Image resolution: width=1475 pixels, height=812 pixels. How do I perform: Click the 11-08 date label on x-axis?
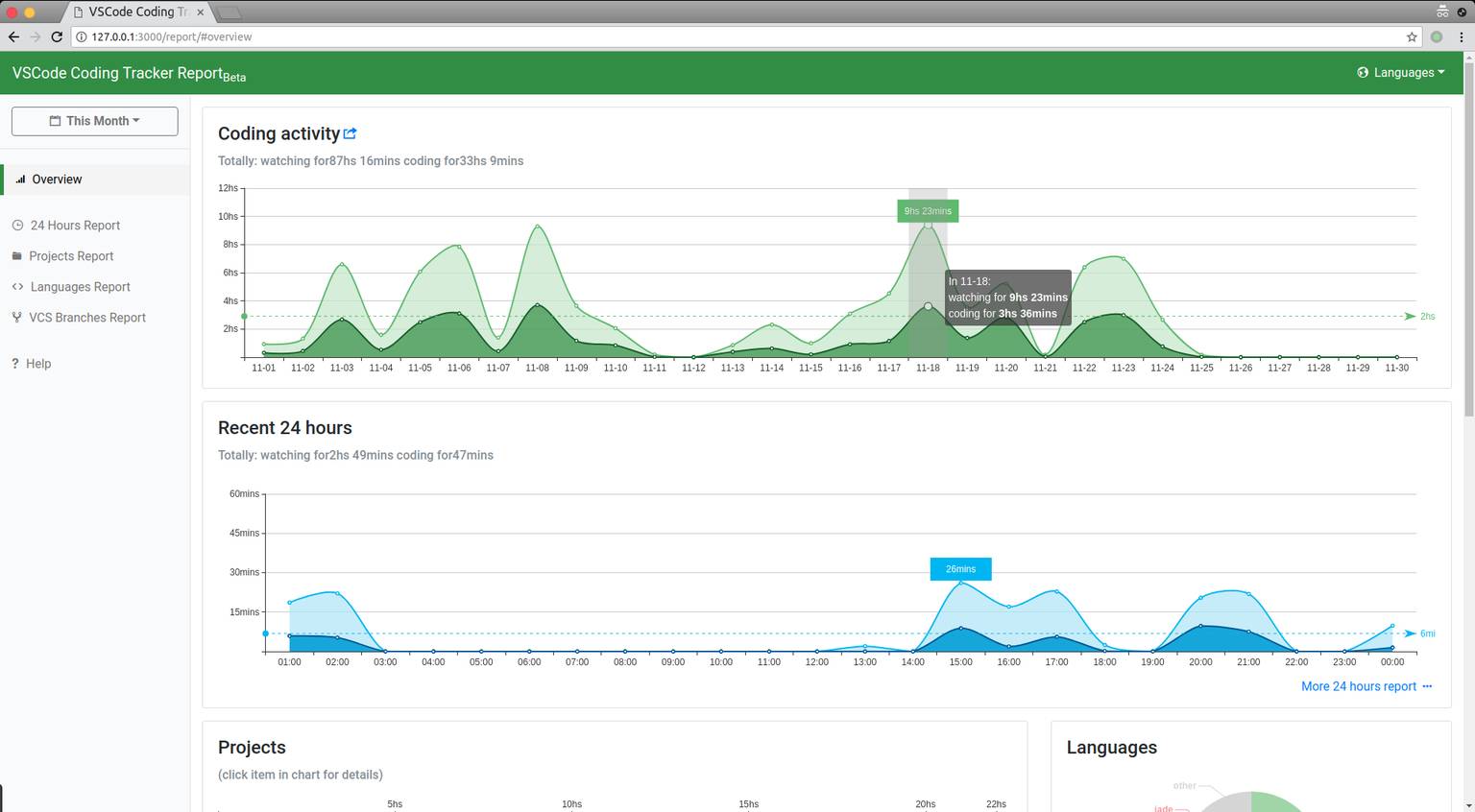click(537, 368)
